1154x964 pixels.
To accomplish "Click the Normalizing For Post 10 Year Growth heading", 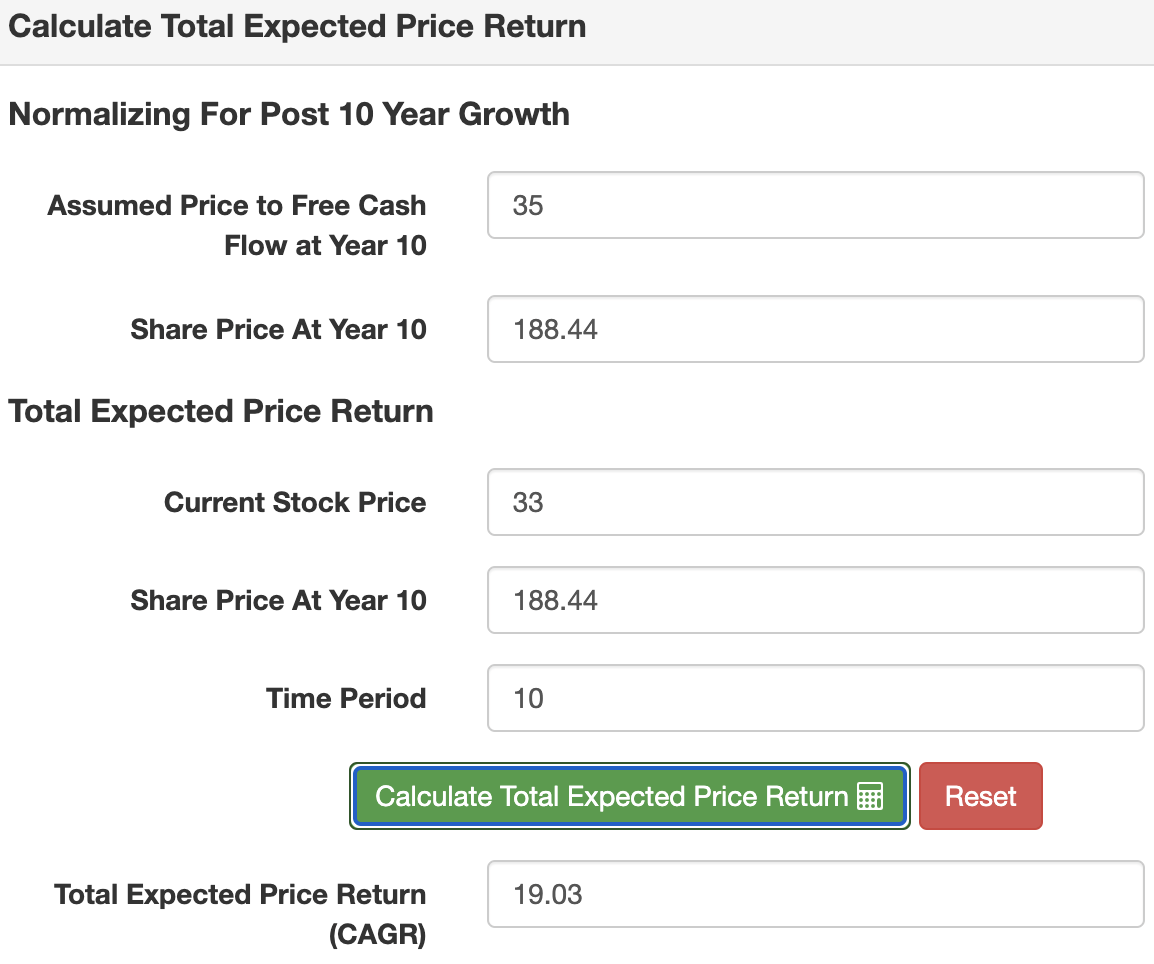I will 289,114.
